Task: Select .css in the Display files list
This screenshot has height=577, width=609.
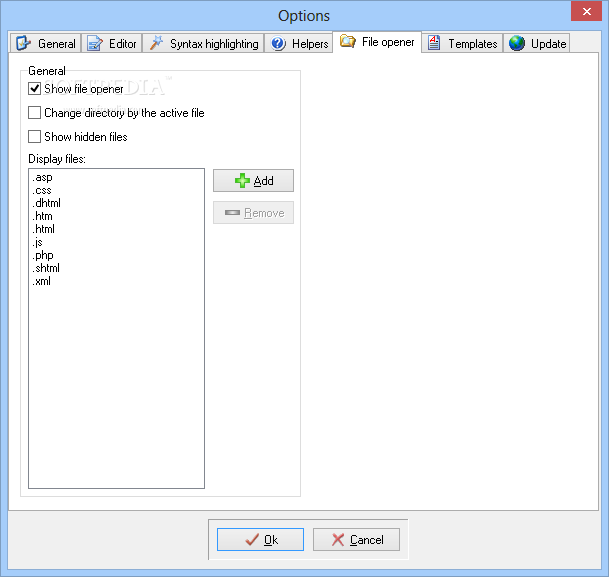Action: coord(116,190)
